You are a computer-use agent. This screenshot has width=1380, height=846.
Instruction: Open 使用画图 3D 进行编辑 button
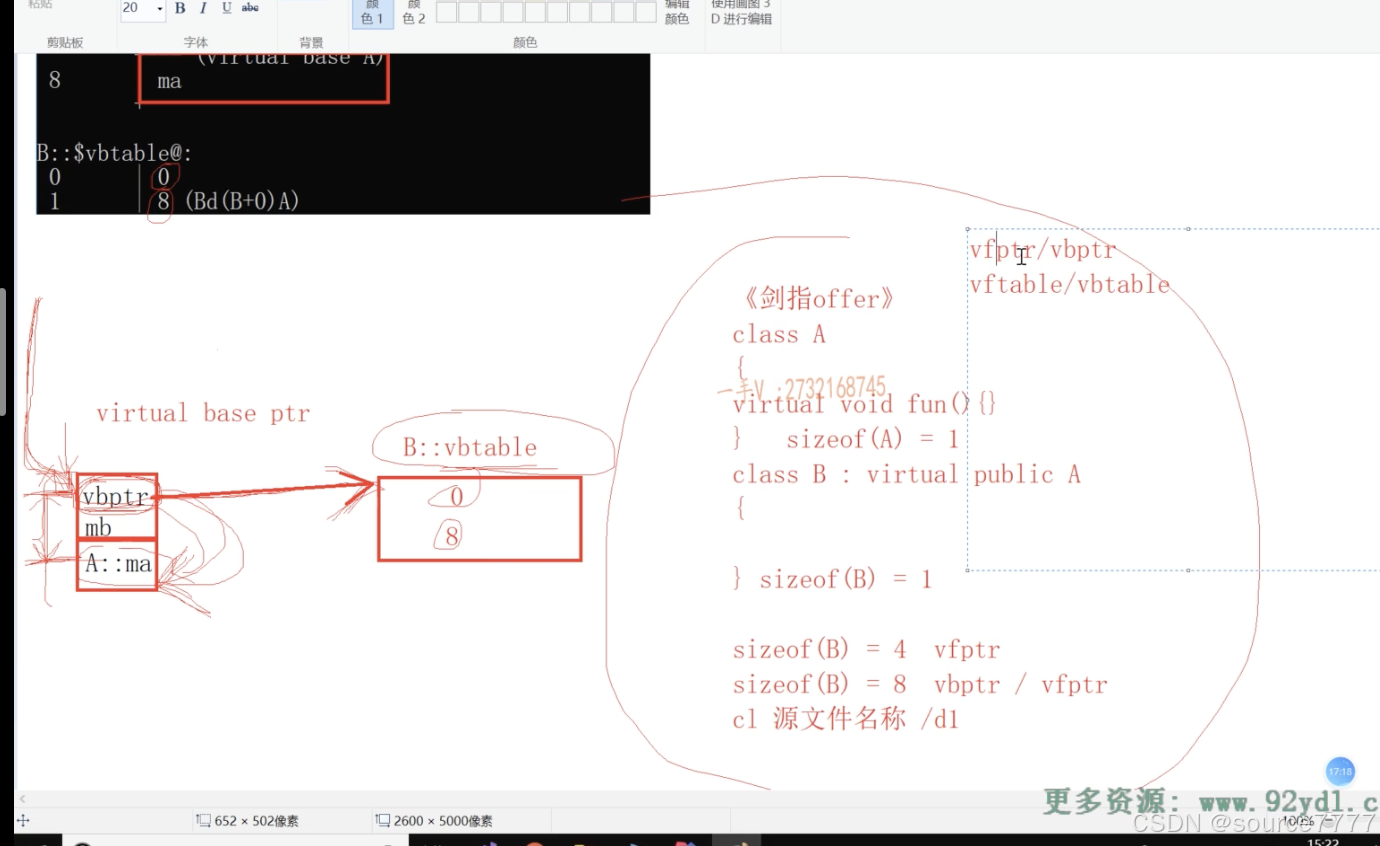click(741, 13)
